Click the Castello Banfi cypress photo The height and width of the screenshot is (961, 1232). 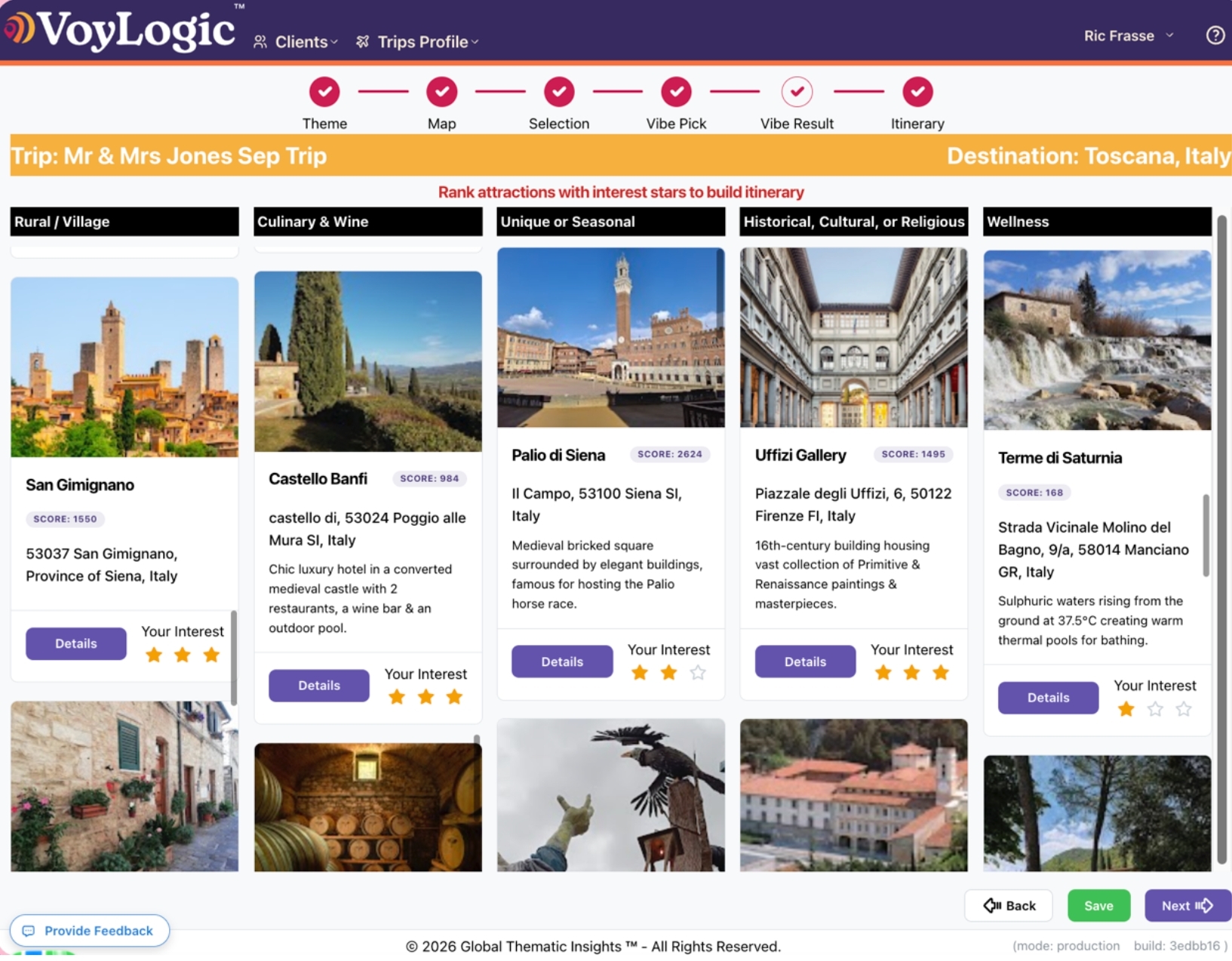(368, 361)
